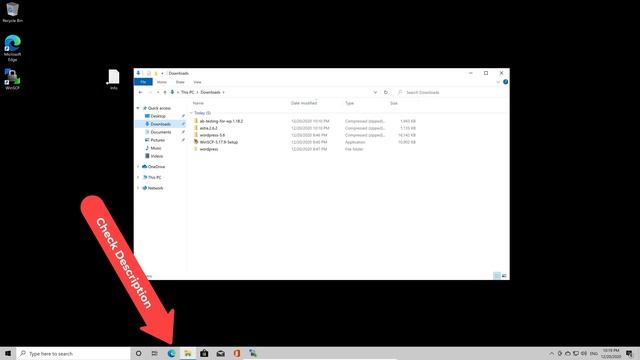The image size is (640, 360).
Task: Click the taskbar search box
Action: pyautogui.click(x=73, y=353)
